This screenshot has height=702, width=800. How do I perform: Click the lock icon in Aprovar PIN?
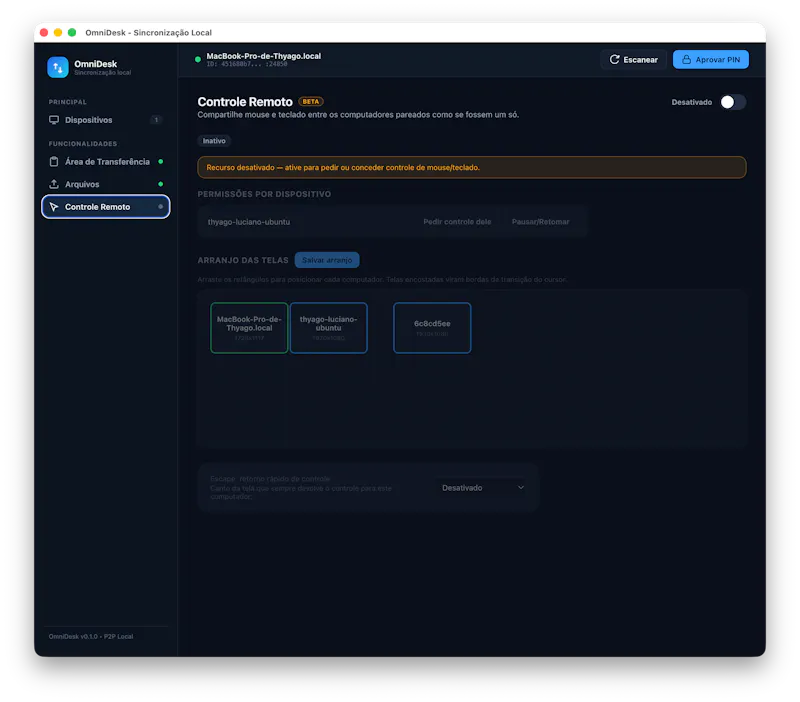(x=687, y=60)
